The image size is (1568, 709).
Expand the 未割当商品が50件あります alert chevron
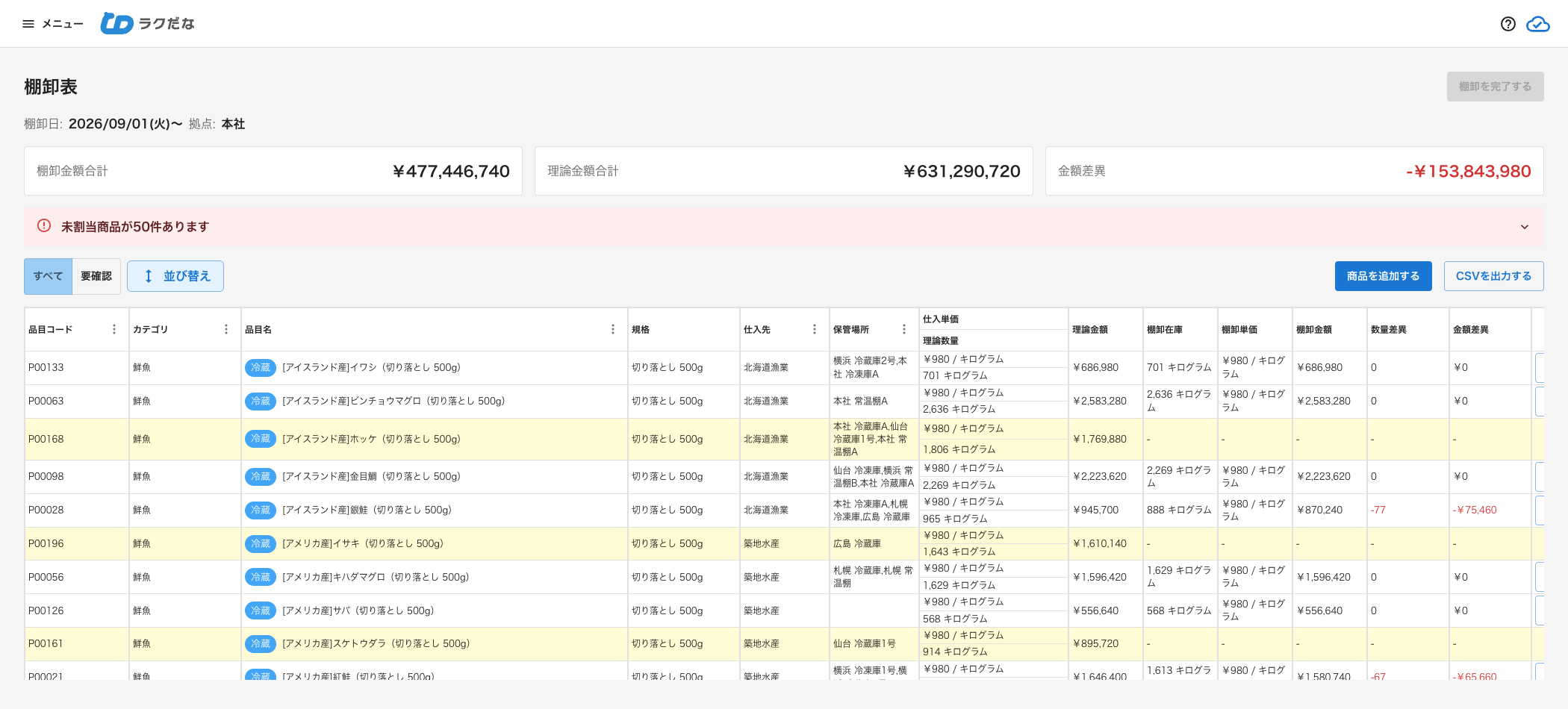tap(1525, 227)
